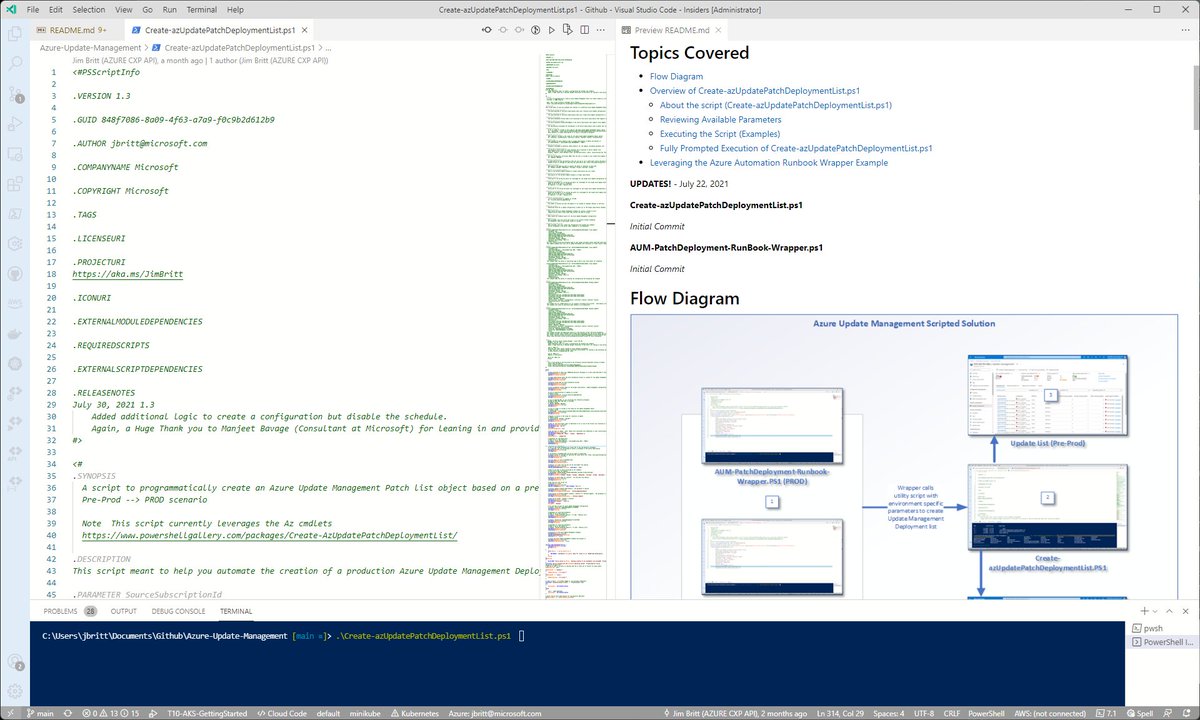This screenshot has height=720, width=1200.
Task: Open the AWS toolkit view
Action: pyautogui.click(x=15, y=304)
